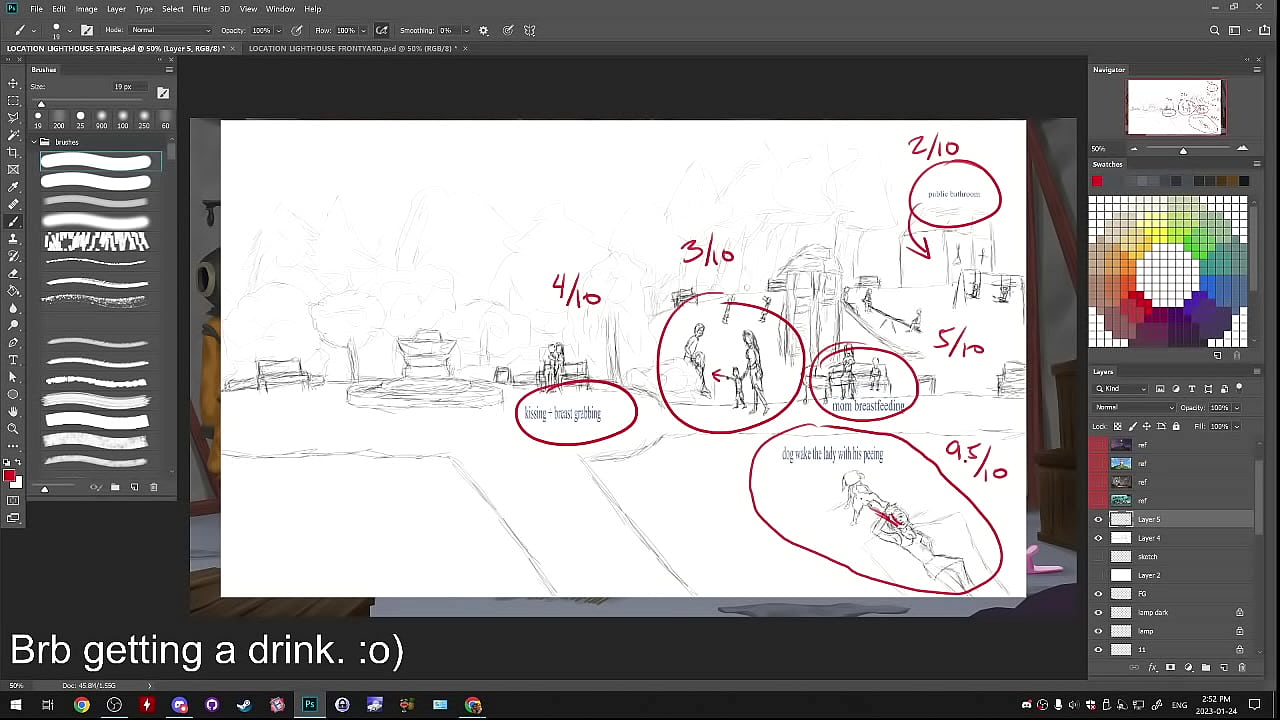Click the red swatch in Swatches panel
The image size is (1280, 720).
click(x=1097, y=181)
